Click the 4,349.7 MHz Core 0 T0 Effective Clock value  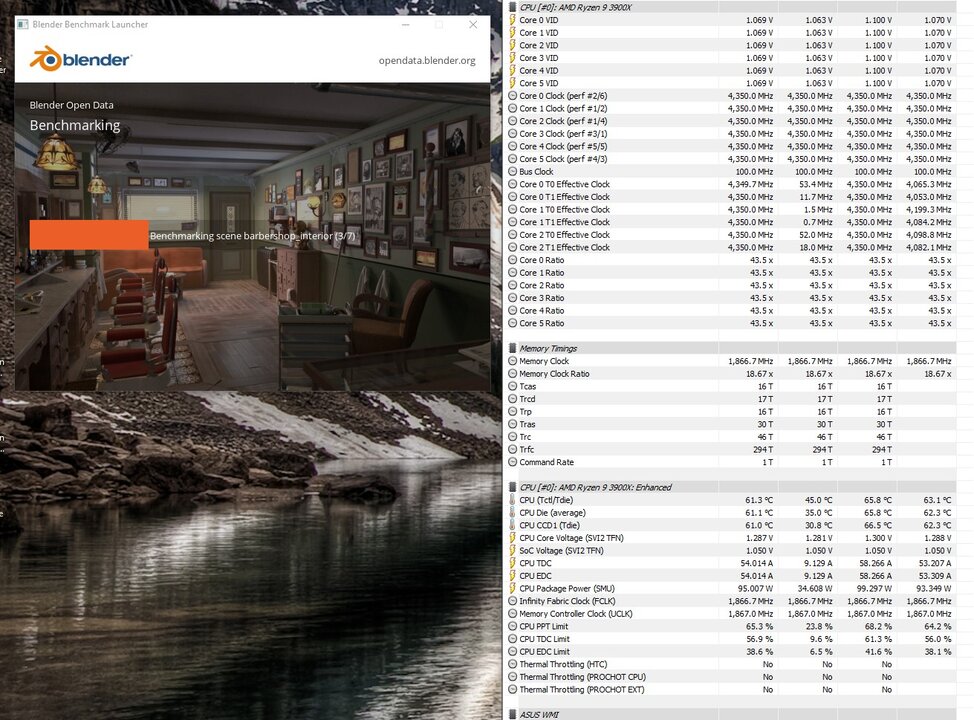(x=750, y=184)
